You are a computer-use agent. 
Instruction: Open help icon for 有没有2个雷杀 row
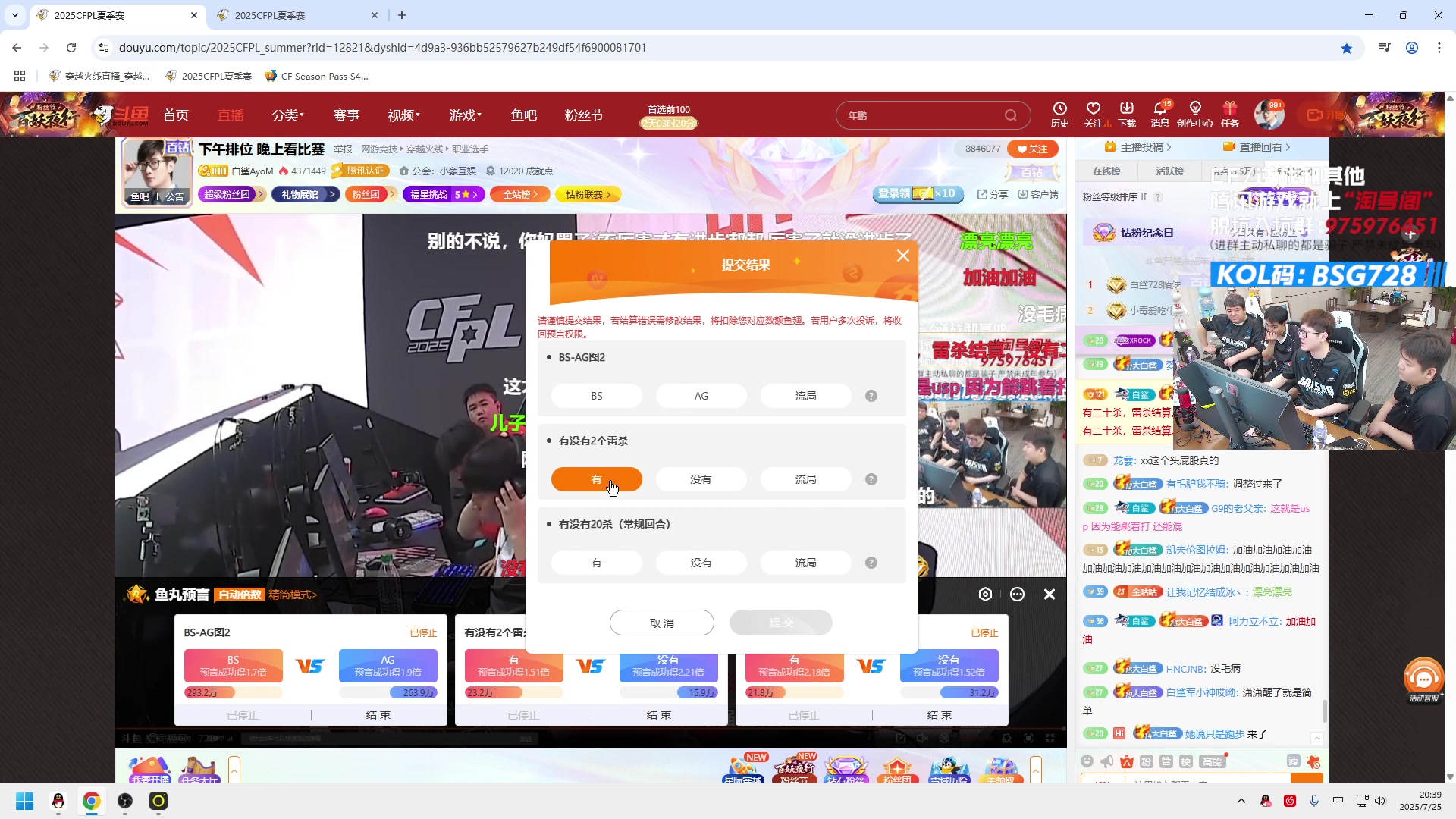click(871, 479)
